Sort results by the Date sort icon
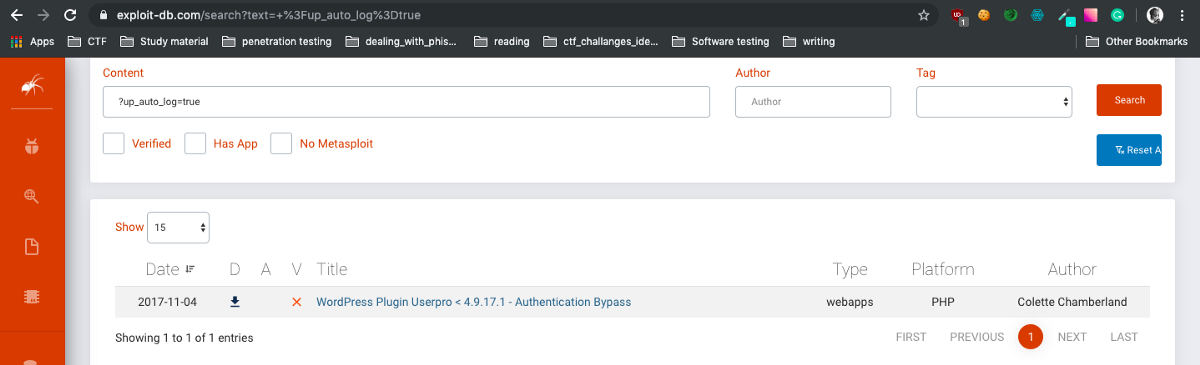 click(190, 269)
